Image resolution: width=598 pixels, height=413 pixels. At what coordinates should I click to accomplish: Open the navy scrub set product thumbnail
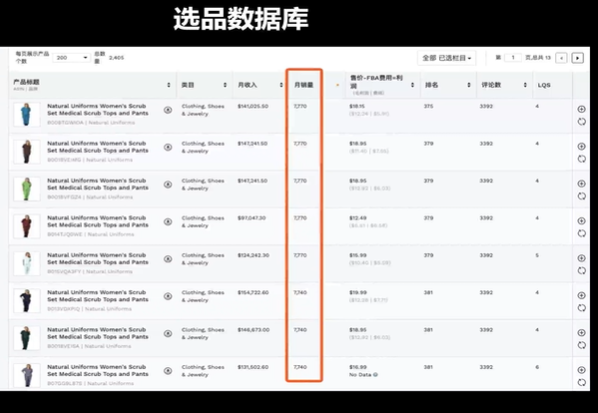tap(26, 300)
